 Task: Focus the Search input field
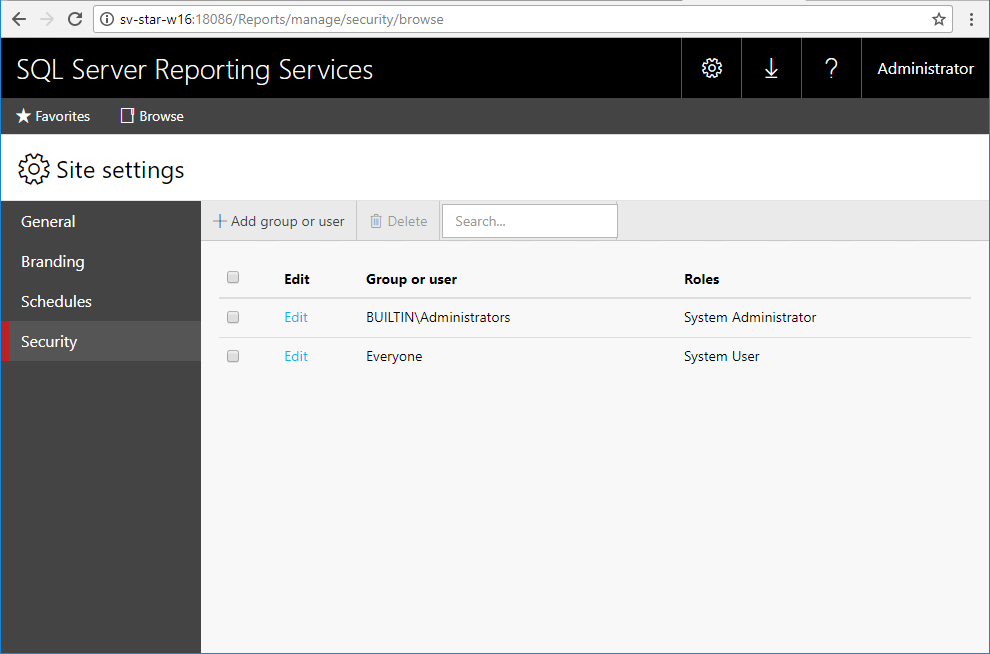click(x=530, y=221)
